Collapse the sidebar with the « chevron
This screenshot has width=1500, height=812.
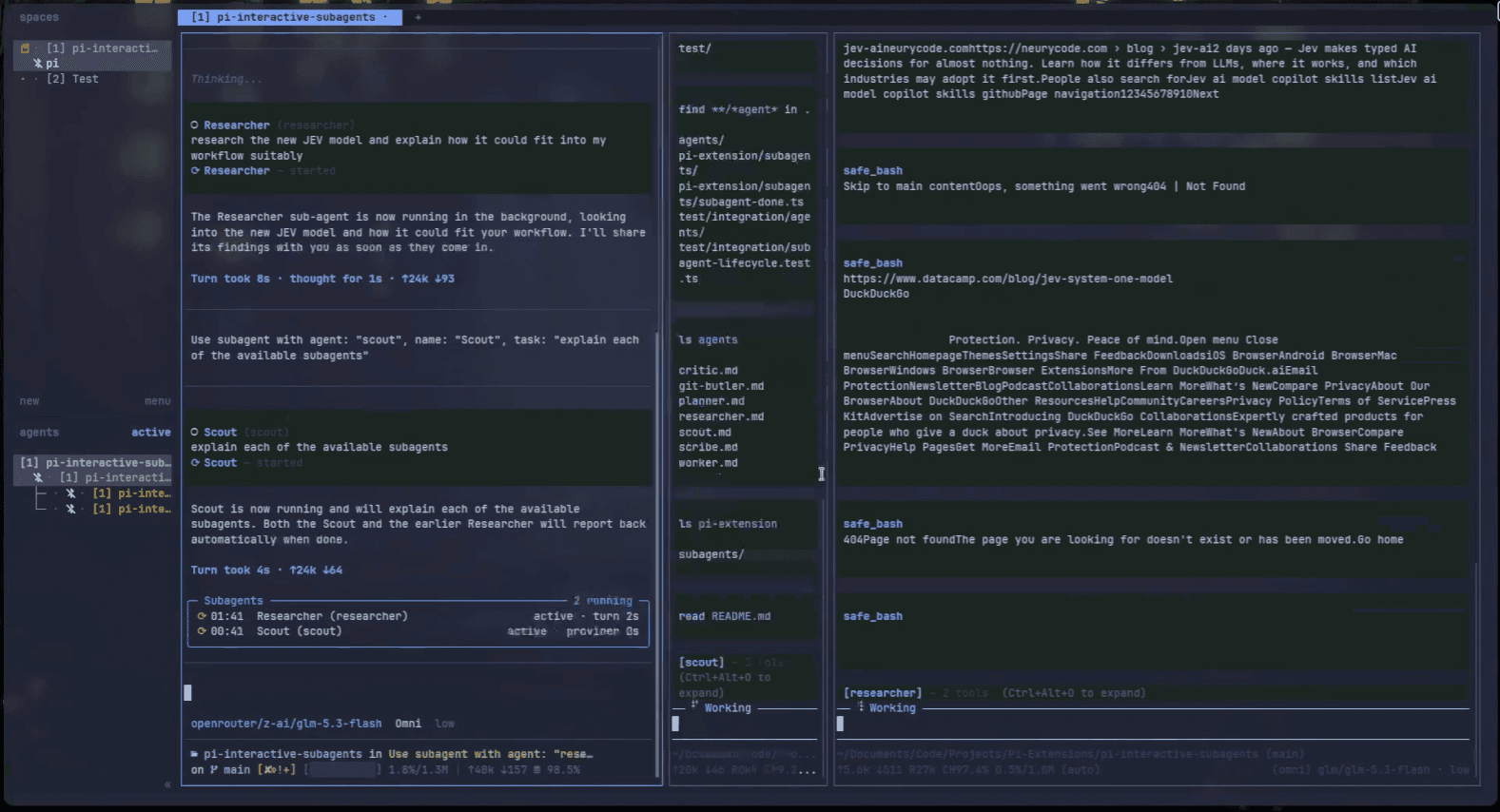point(167,785)
